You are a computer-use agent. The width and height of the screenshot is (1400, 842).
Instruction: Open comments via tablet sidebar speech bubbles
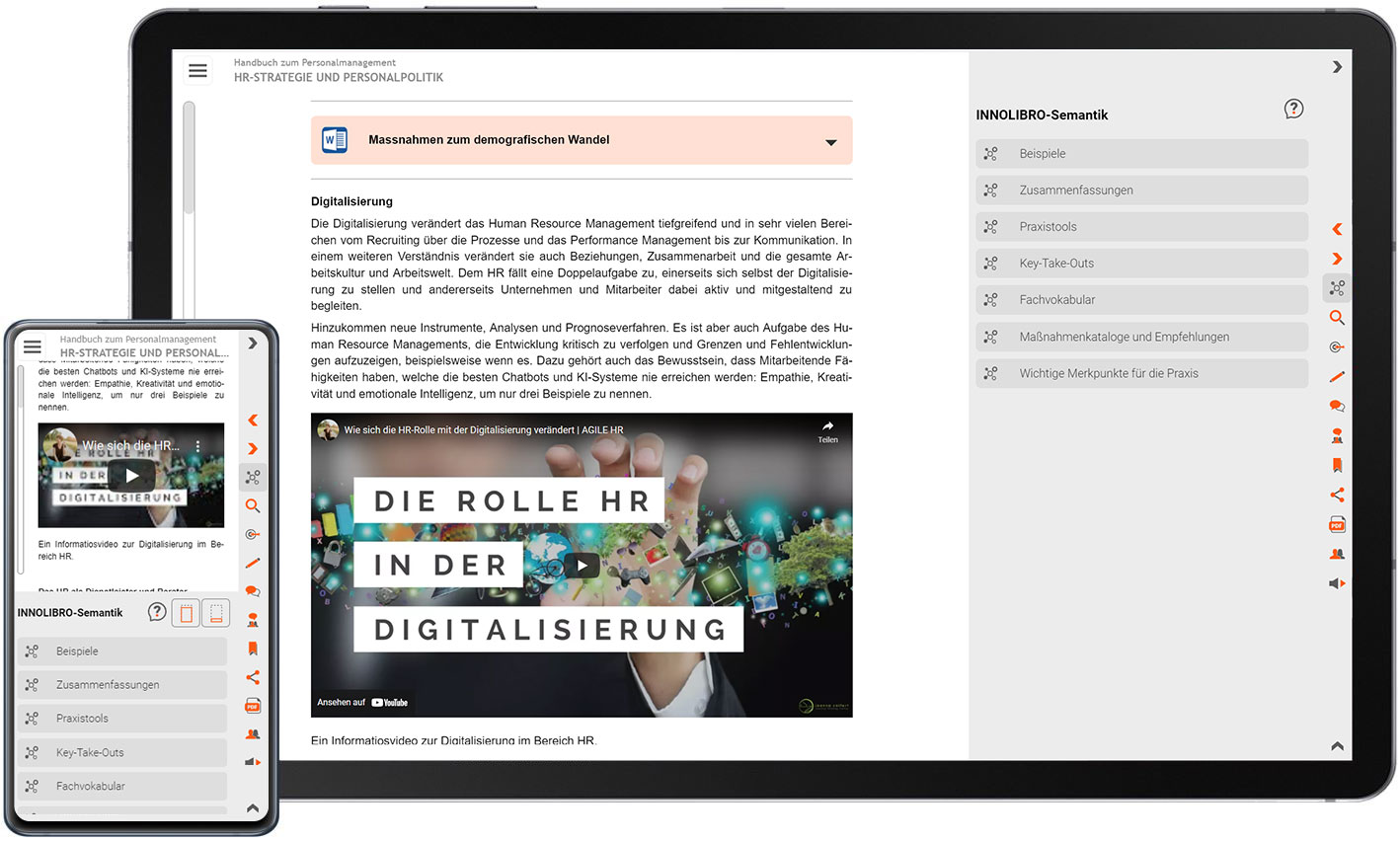[x=1337, y=406]
